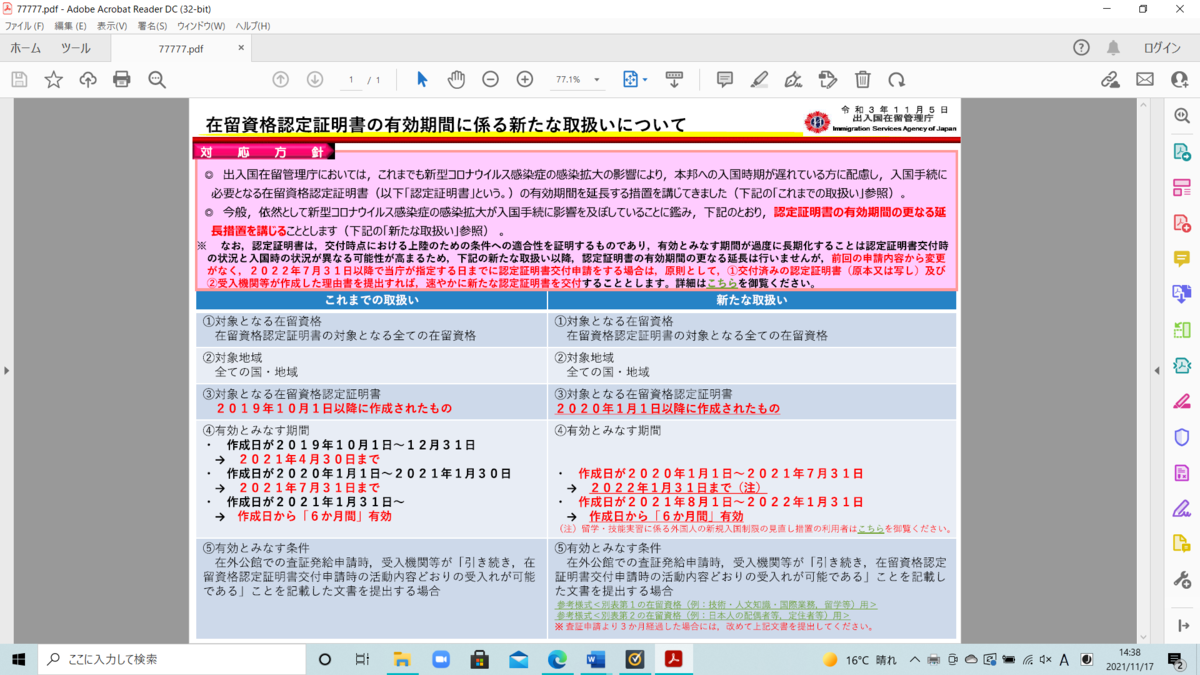Open the 別表第1の在留資格 reference form link

[x=715, y=605]
